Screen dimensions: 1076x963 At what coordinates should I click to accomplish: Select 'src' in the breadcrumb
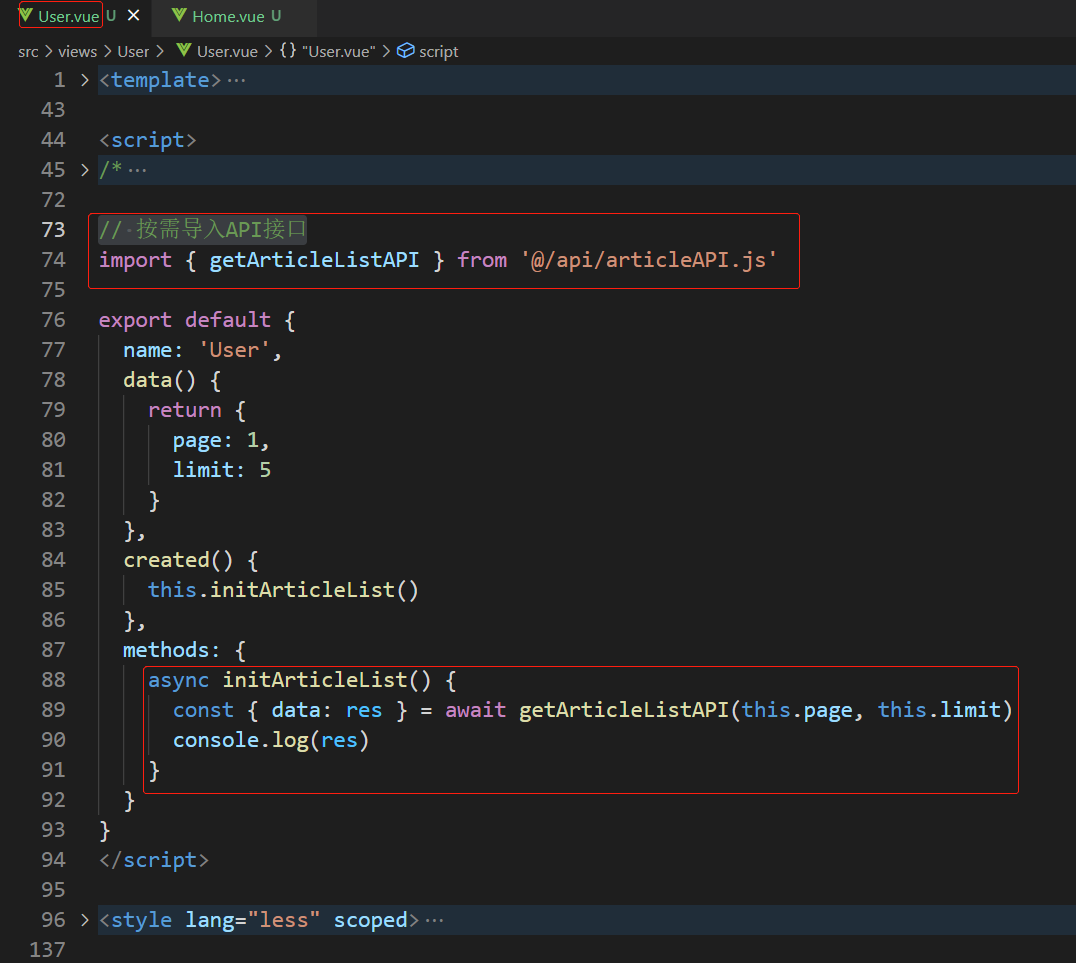pyautogui.click(x=28, y=51)
